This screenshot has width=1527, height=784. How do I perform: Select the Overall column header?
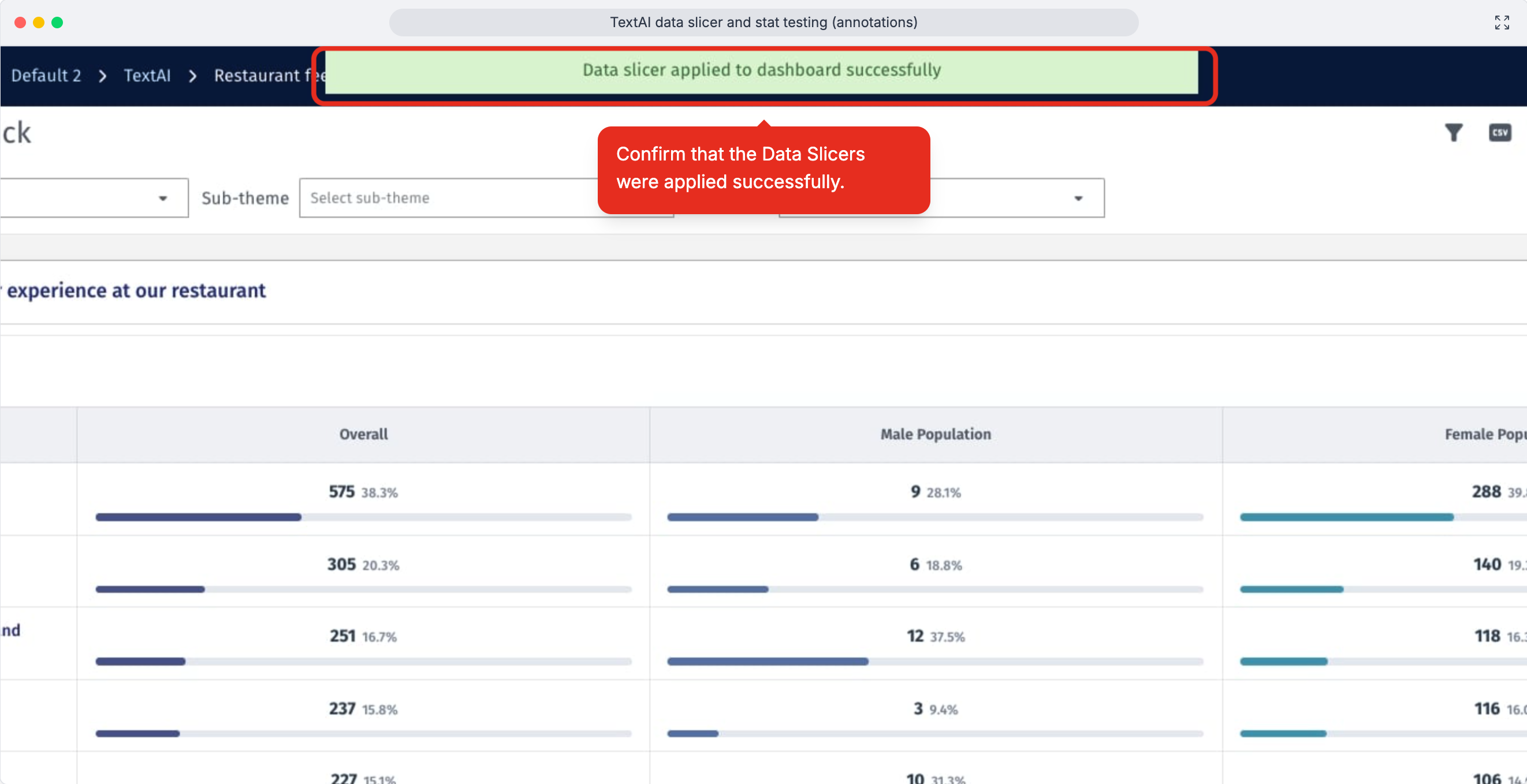(363, 434)
